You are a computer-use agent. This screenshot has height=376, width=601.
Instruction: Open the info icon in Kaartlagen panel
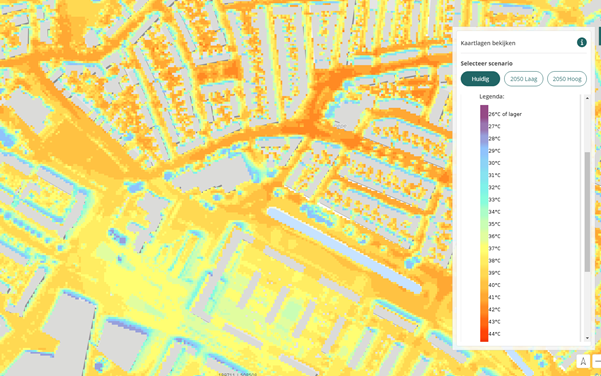pos(581,43)
